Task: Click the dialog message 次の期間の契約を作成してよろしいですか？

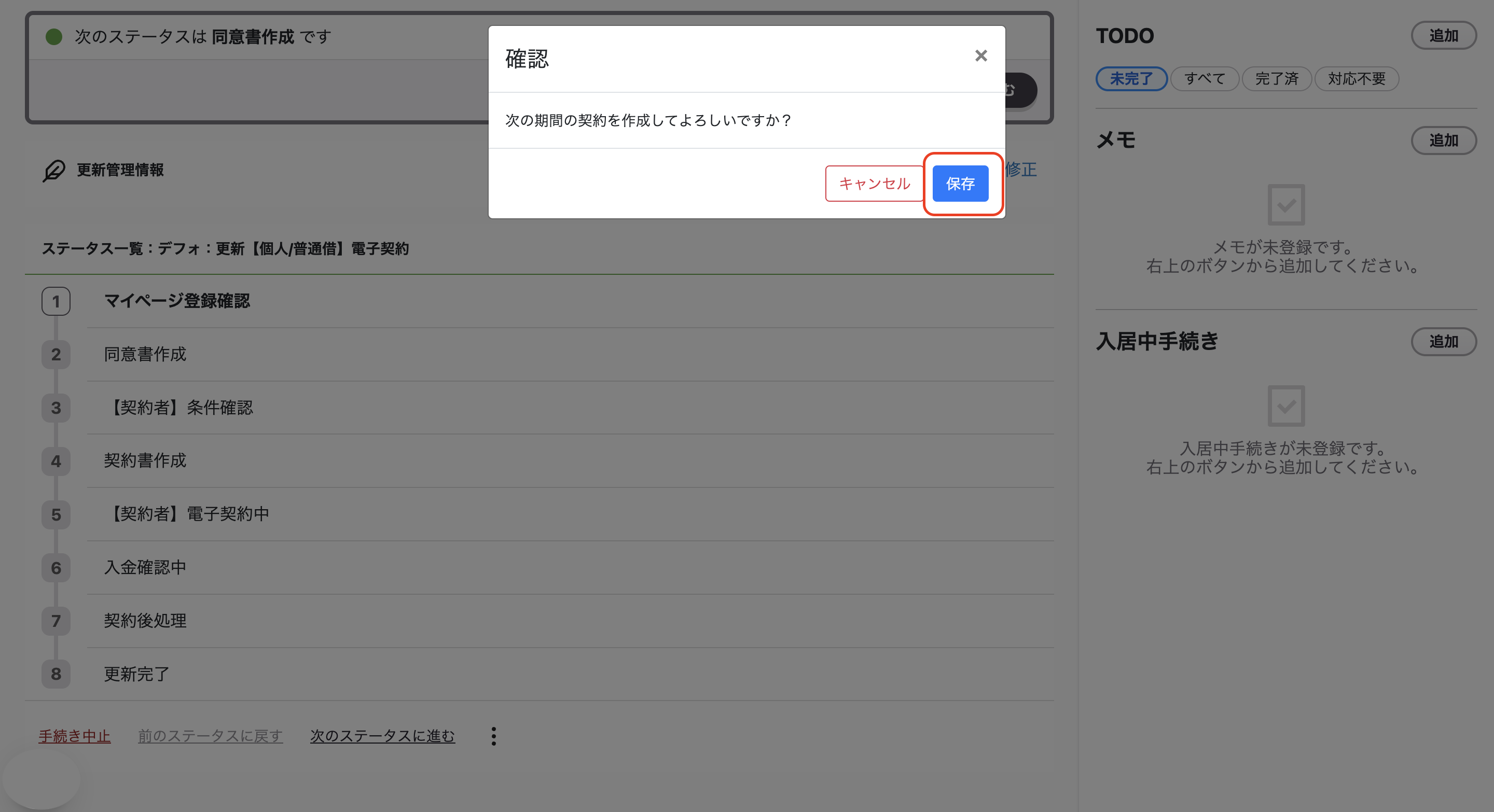Action: click(x=648, y=120)
